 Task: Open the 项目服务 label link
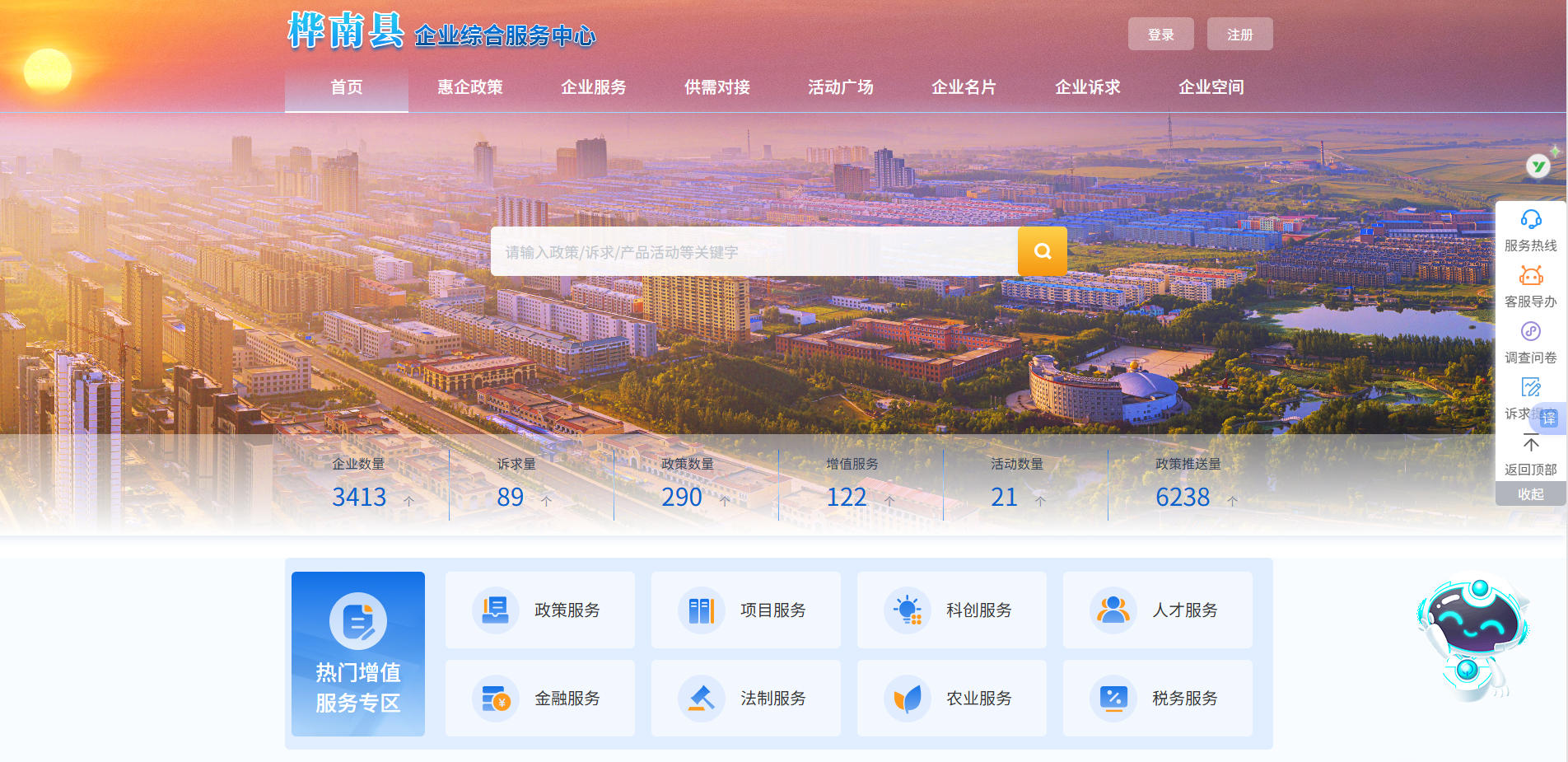coord(773,610)
